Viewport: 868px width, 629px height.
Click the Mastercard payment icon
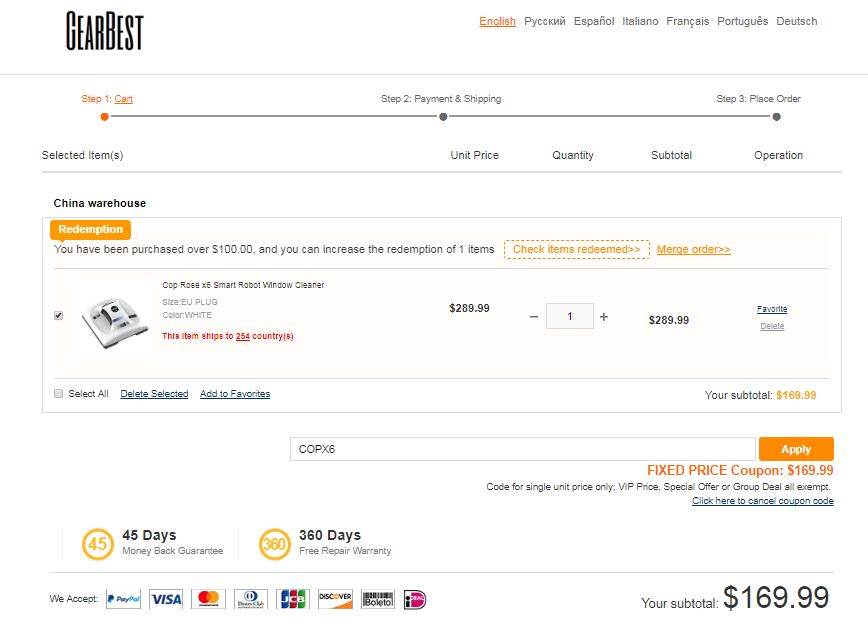click(208, 599)
